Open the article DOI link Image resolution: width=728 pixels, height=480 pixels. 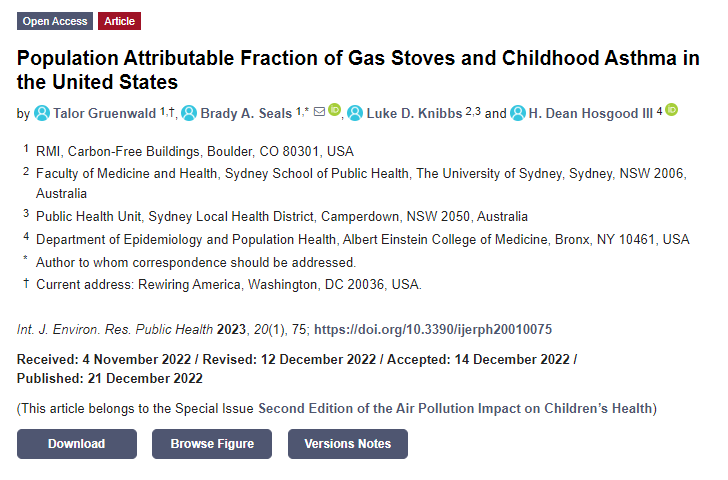coord(433,329)
